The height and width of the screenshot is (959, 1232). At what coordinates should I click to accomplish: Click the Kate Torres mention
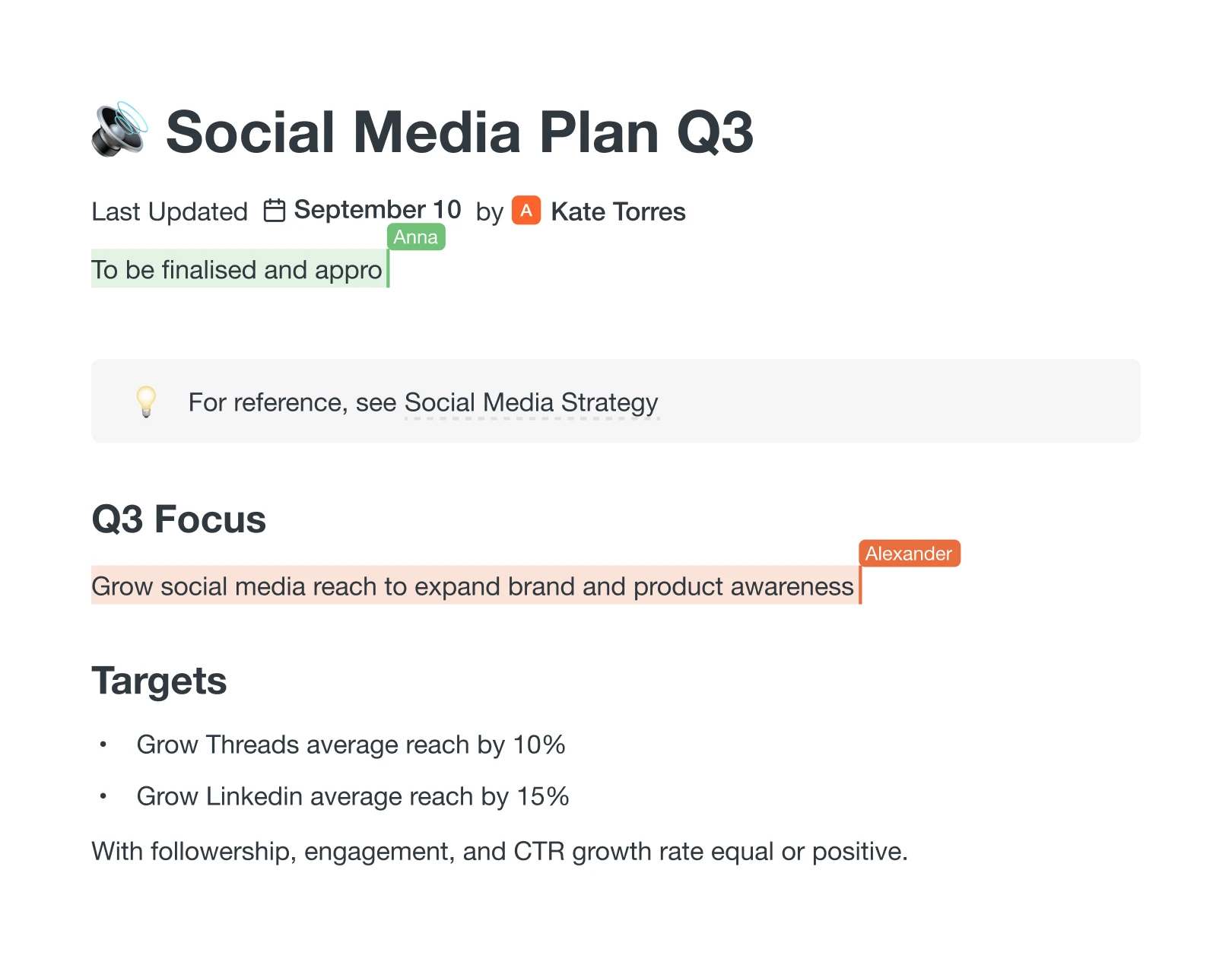[x=618, y=211]
